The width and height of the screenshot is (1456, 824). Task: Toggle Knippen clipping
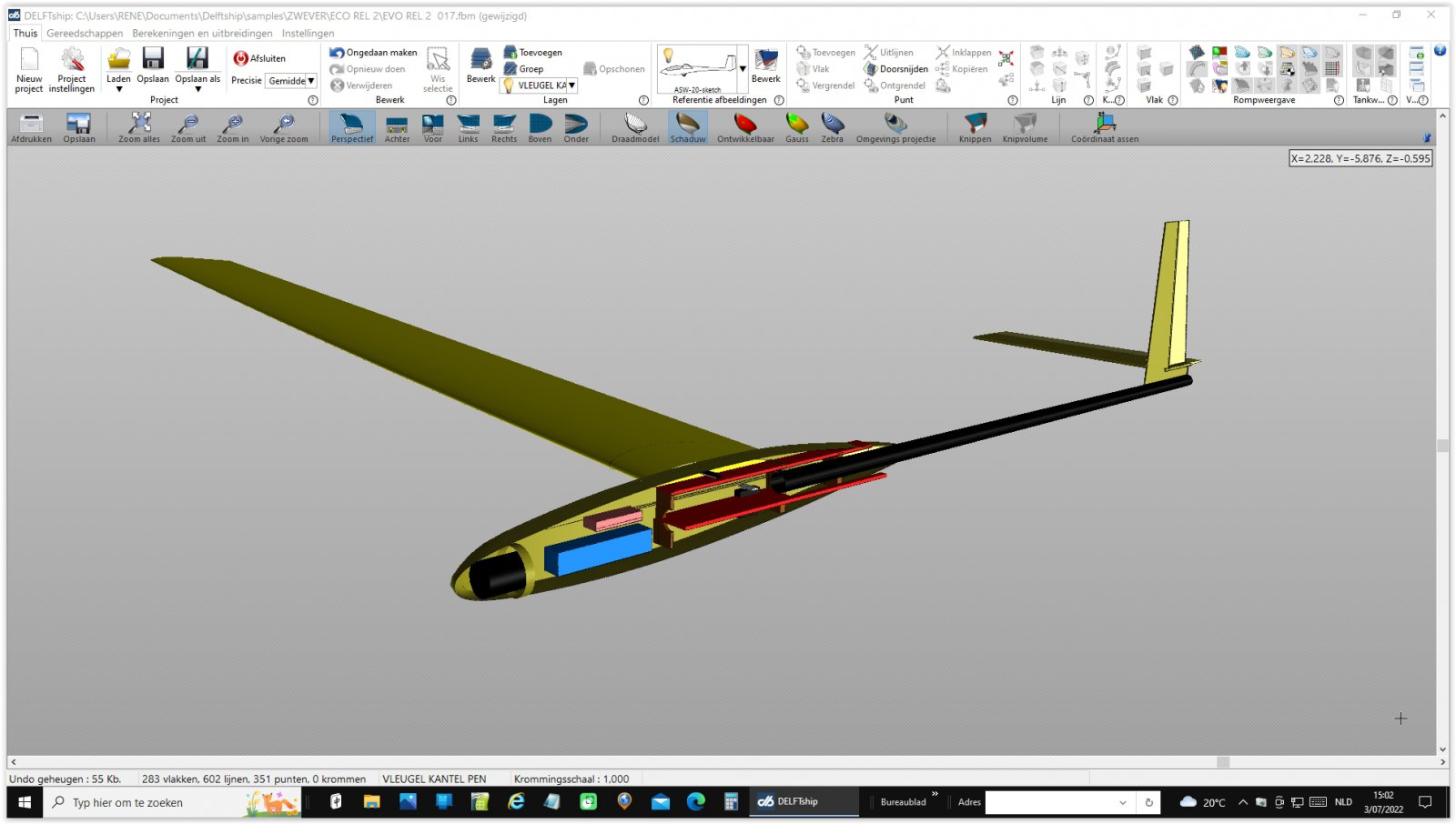975,127
